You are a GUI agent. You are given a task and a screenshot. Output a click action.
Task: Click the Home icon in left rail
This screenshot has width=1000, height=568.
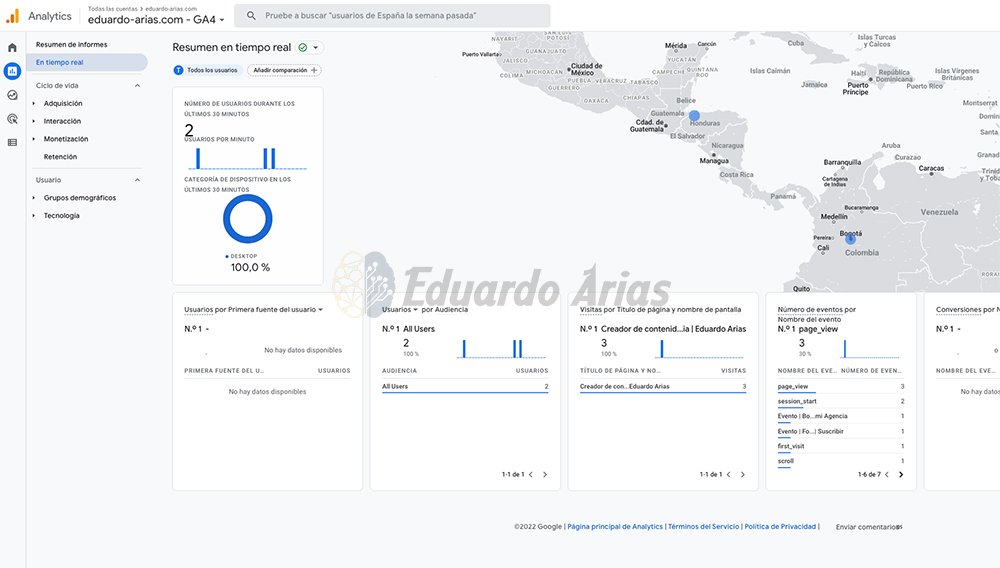tap(12, 47)
